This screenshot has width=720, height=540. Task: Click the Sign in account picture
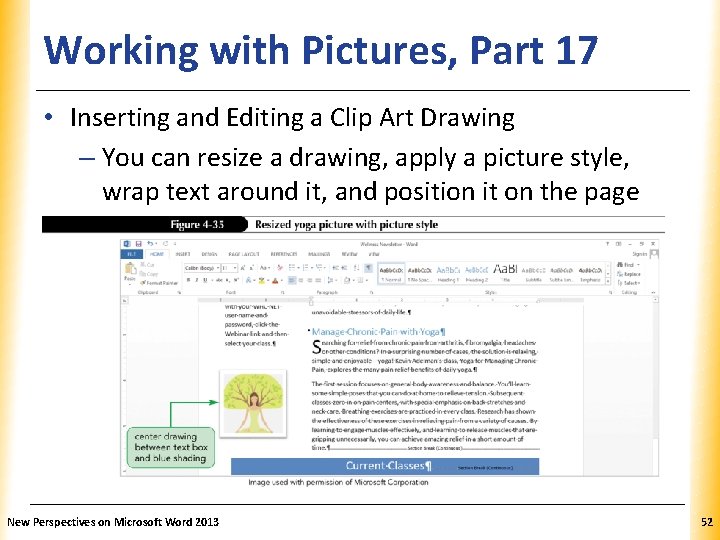654,254
